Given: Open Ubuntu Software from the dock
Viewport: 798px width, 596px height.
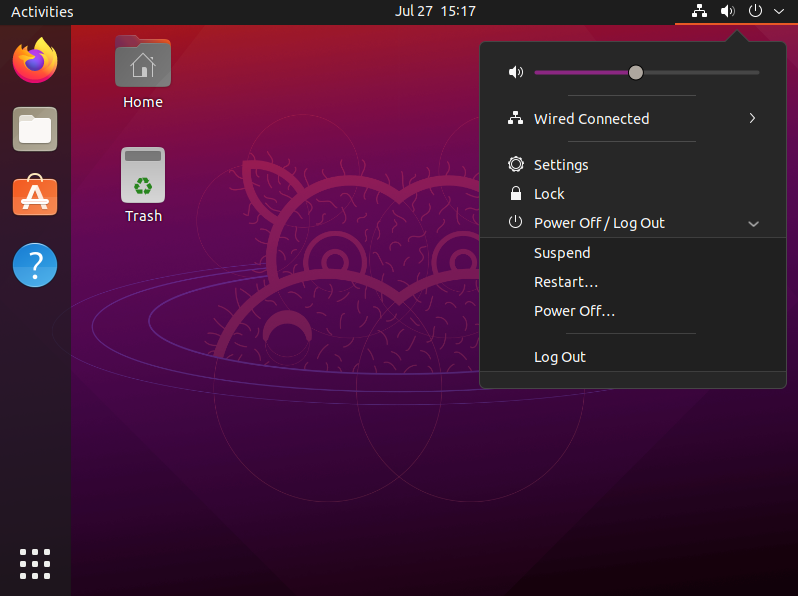Looking at the screenshot, I should pyautogui.click(x=35, y=196).
